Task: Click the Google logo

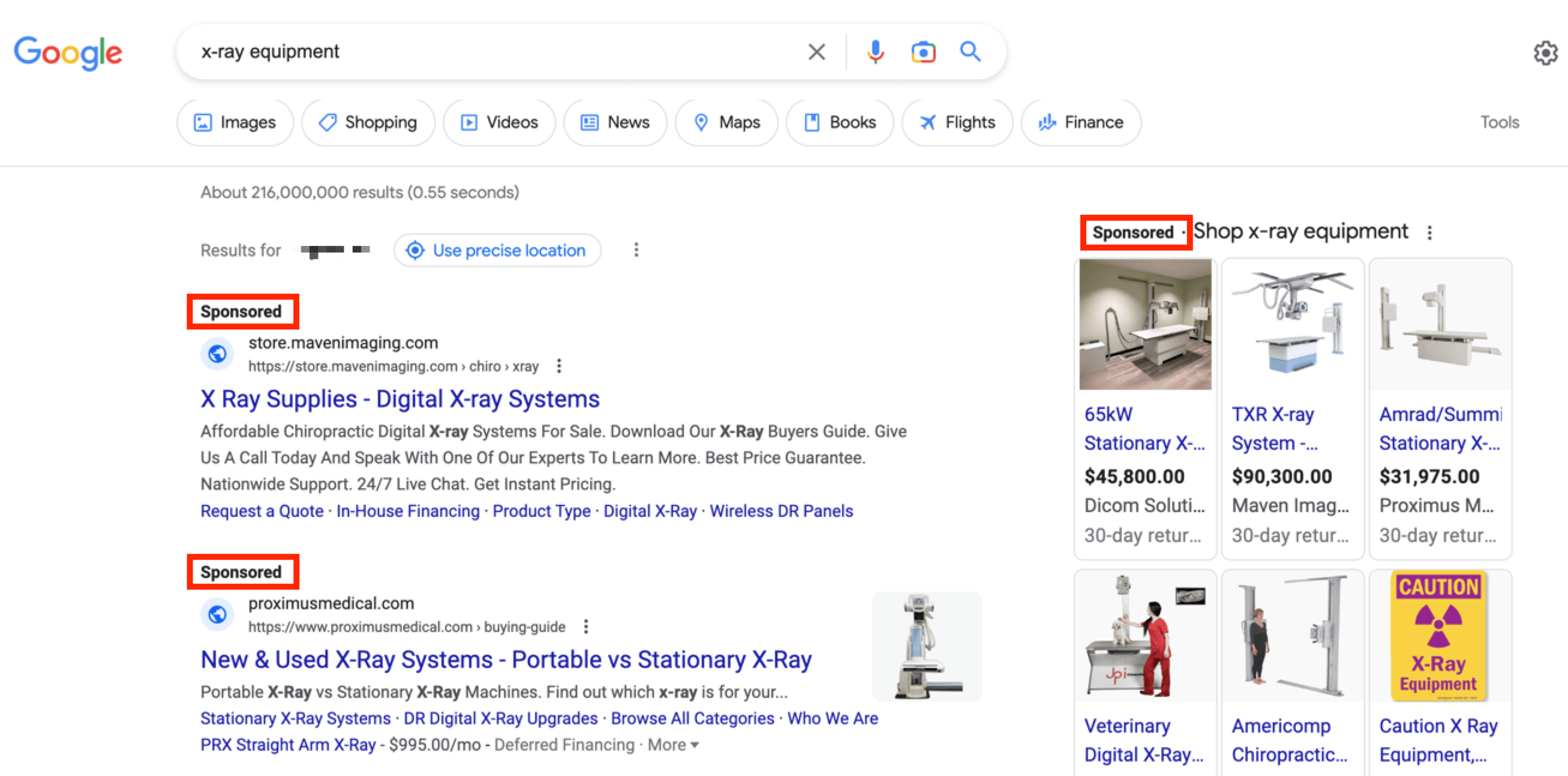Action: pyautogui.click(x=68, y=52)
